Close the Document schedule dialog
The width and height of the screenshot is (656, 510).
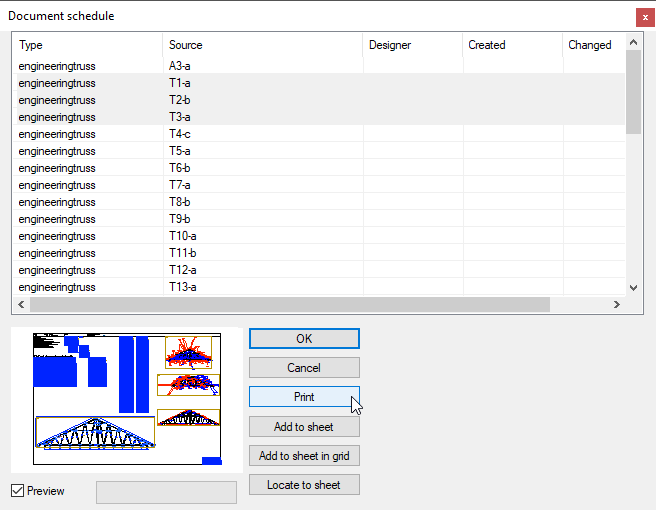644,17
